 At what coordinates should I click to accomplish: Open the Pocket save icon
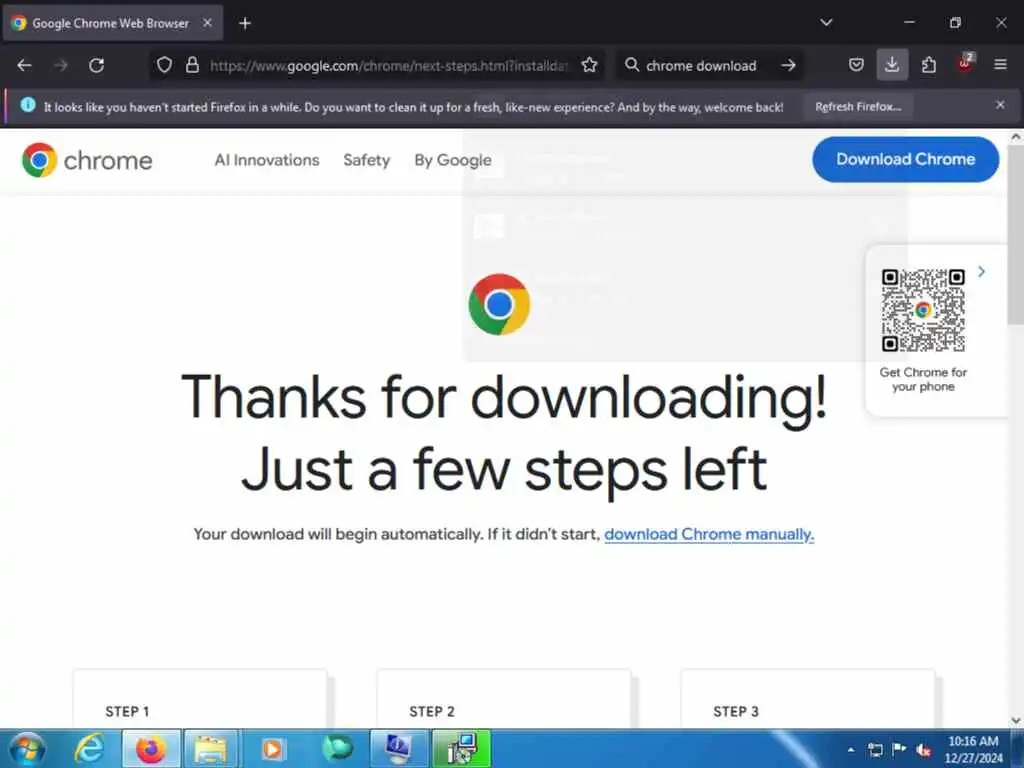click(856, 65)
